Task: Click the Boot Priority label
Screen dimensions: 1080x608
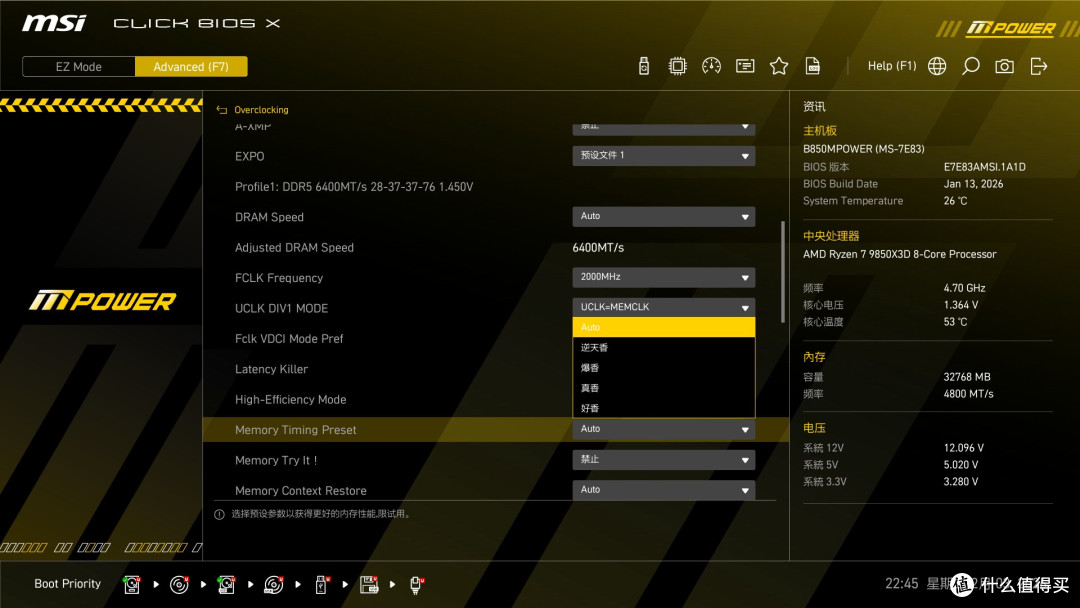Action: (68, 584)
